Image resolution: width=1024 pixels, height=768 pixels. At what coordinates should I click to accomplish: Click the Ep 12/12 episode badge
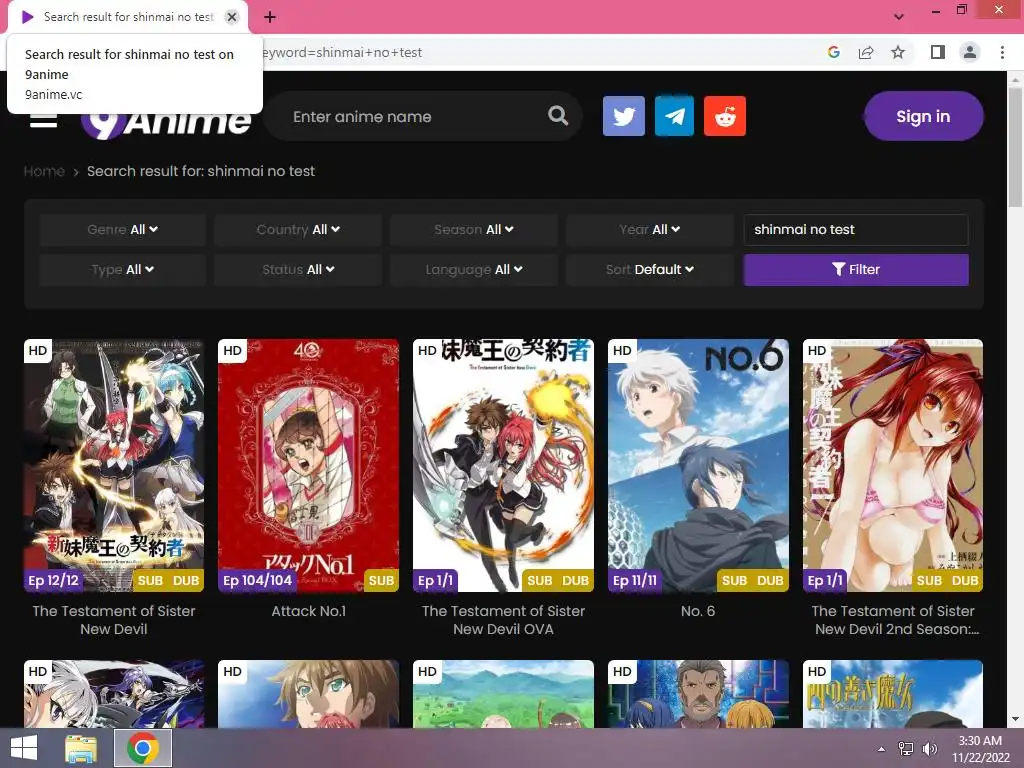pyautogui.click(x=53, y=580)
